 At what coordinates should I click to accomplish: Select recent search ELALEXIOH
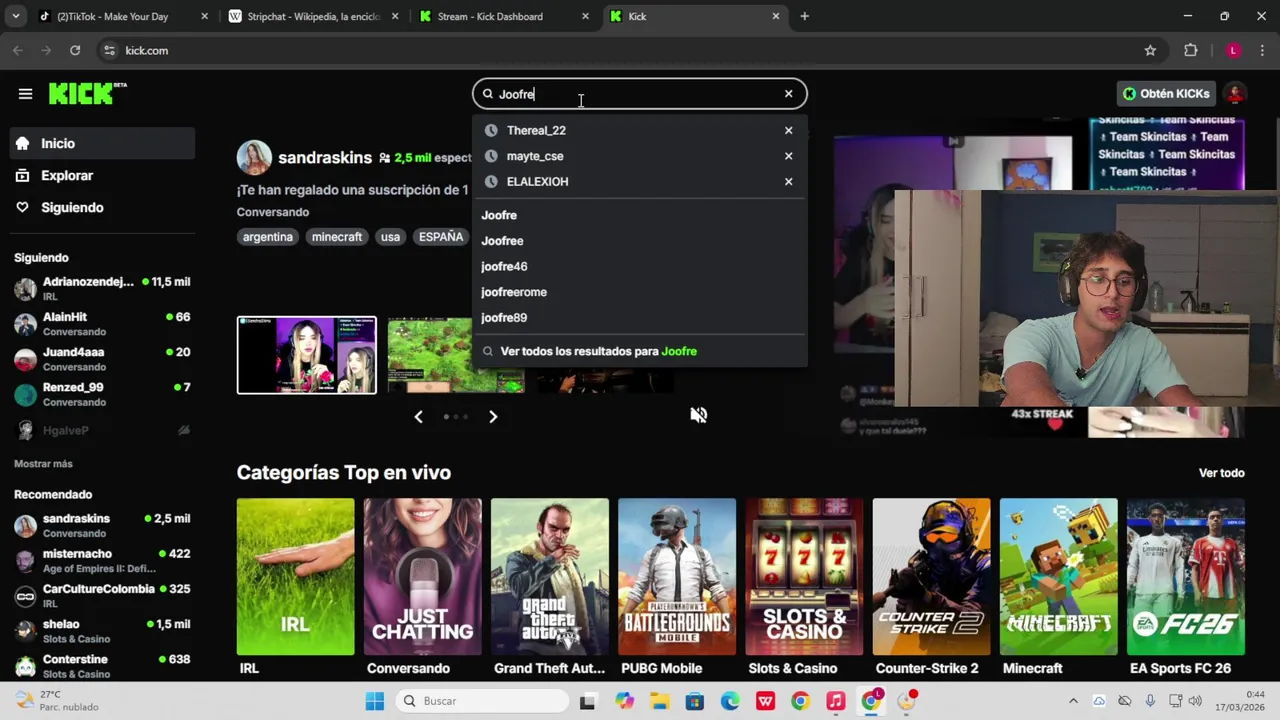(x=537, y=181)
